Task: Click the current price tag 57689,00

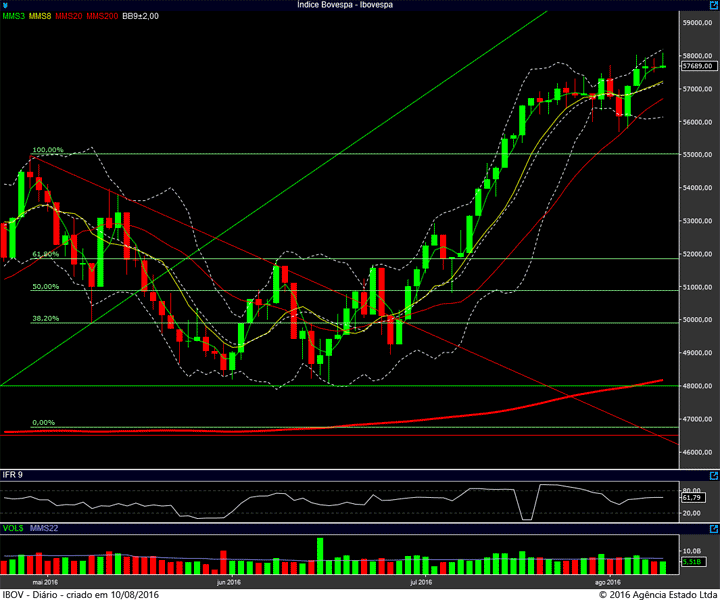Action: click(x=699, y=66)
